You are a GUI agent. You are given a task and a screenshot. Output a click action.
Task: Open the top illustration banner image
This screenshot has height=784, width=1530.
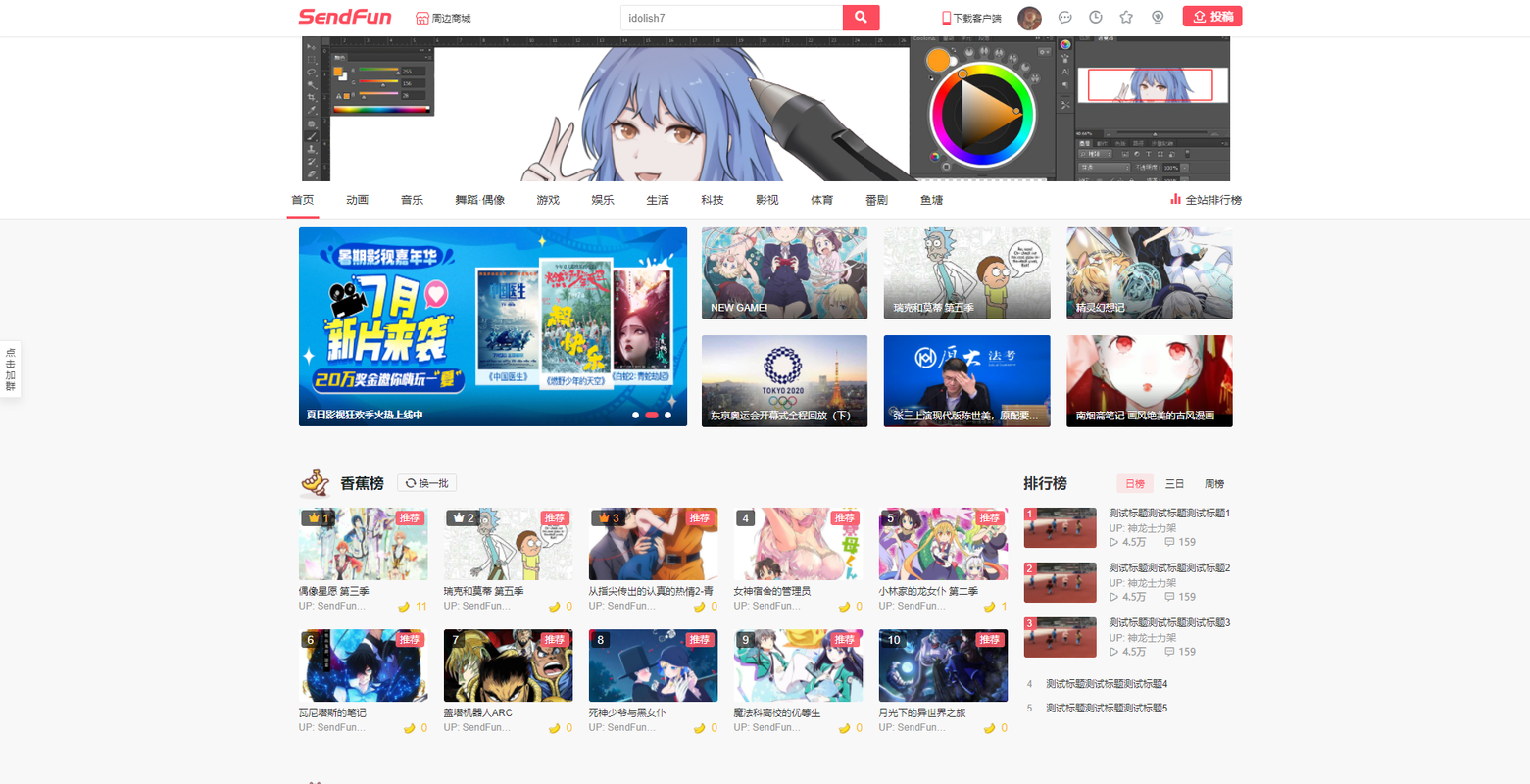pos(765,109)
